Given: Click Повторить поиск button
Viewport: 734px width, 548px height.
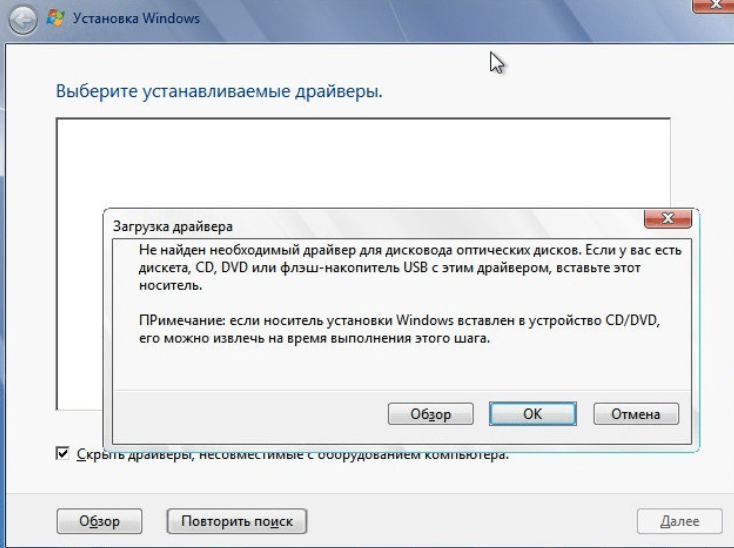Looking at the screenshot, I should point(237,521).
